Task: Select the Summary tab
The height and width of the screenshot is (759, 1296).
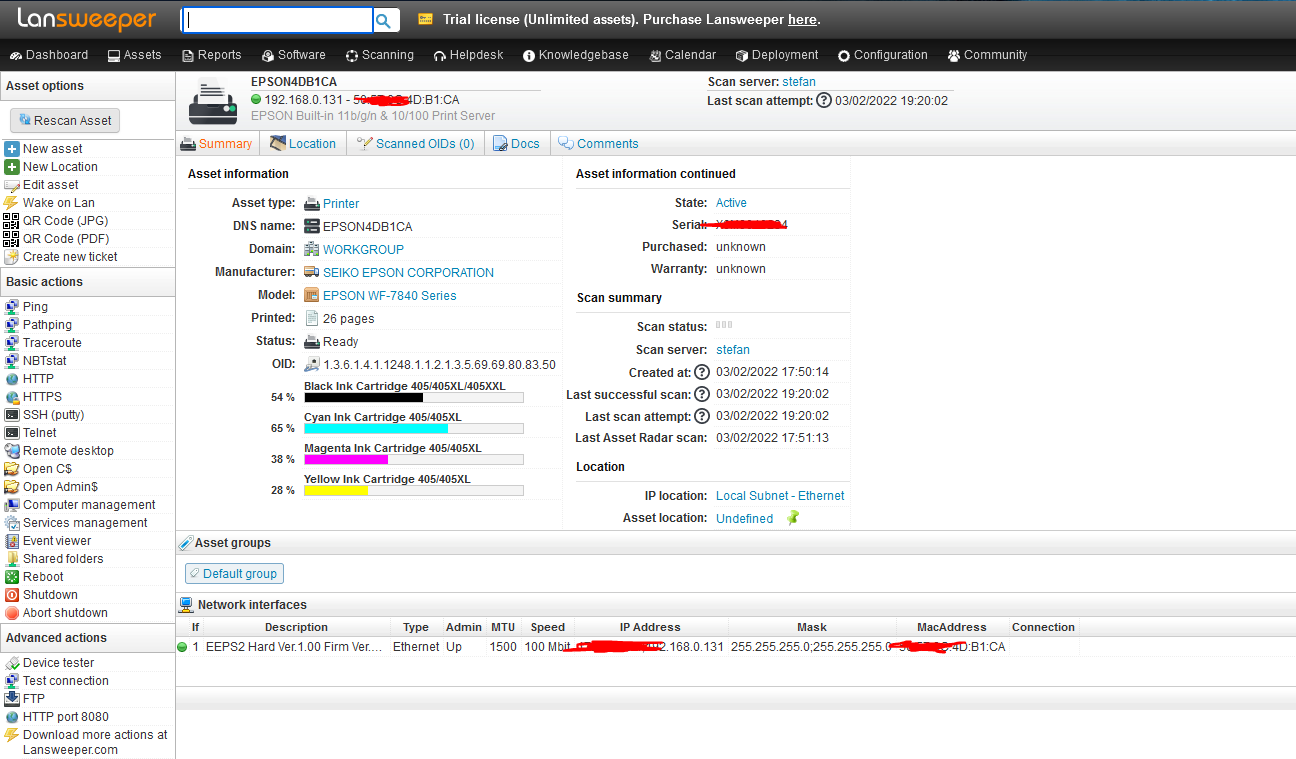Action: (x=217, y=144)
